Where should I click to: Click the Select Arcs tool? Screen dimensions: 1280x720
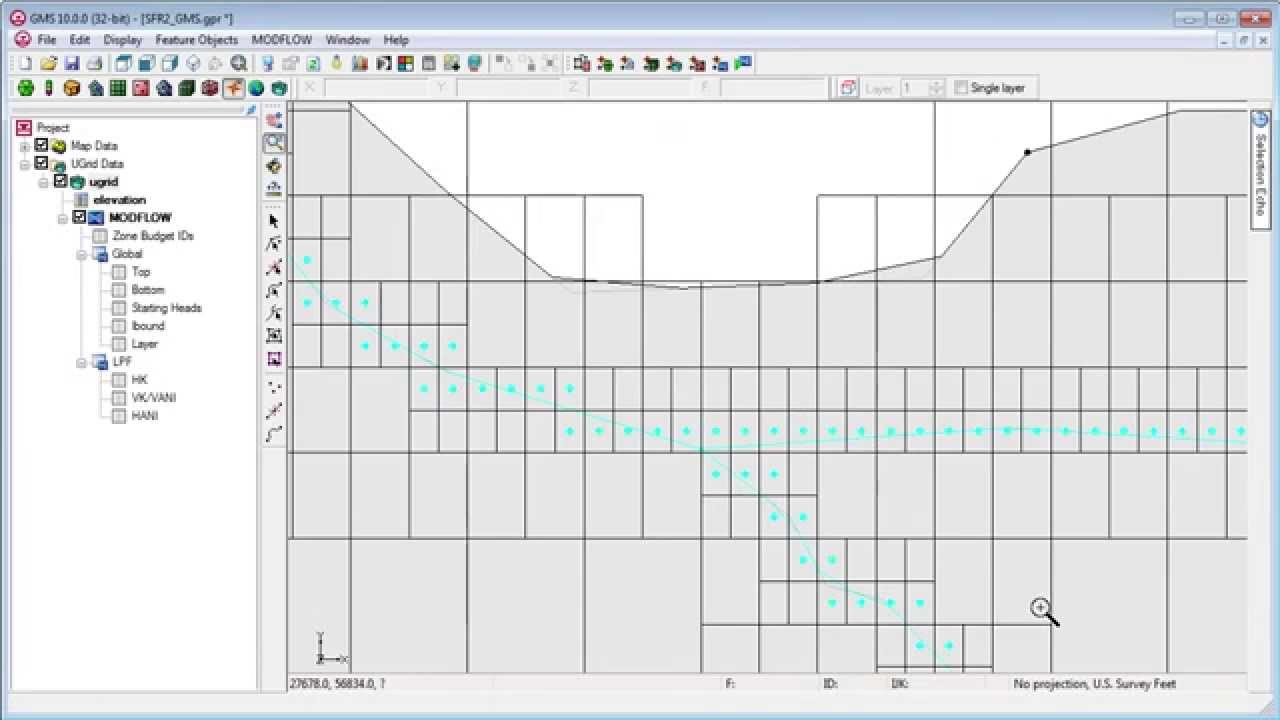click(274, 290)
